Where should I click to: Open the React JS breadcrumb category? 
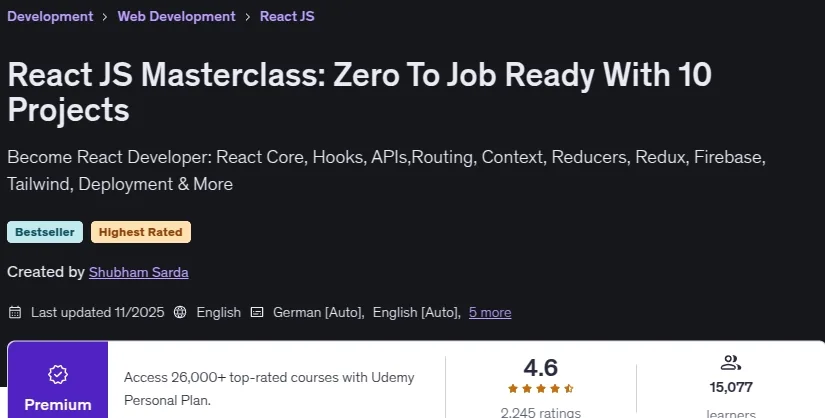(287, 16)
